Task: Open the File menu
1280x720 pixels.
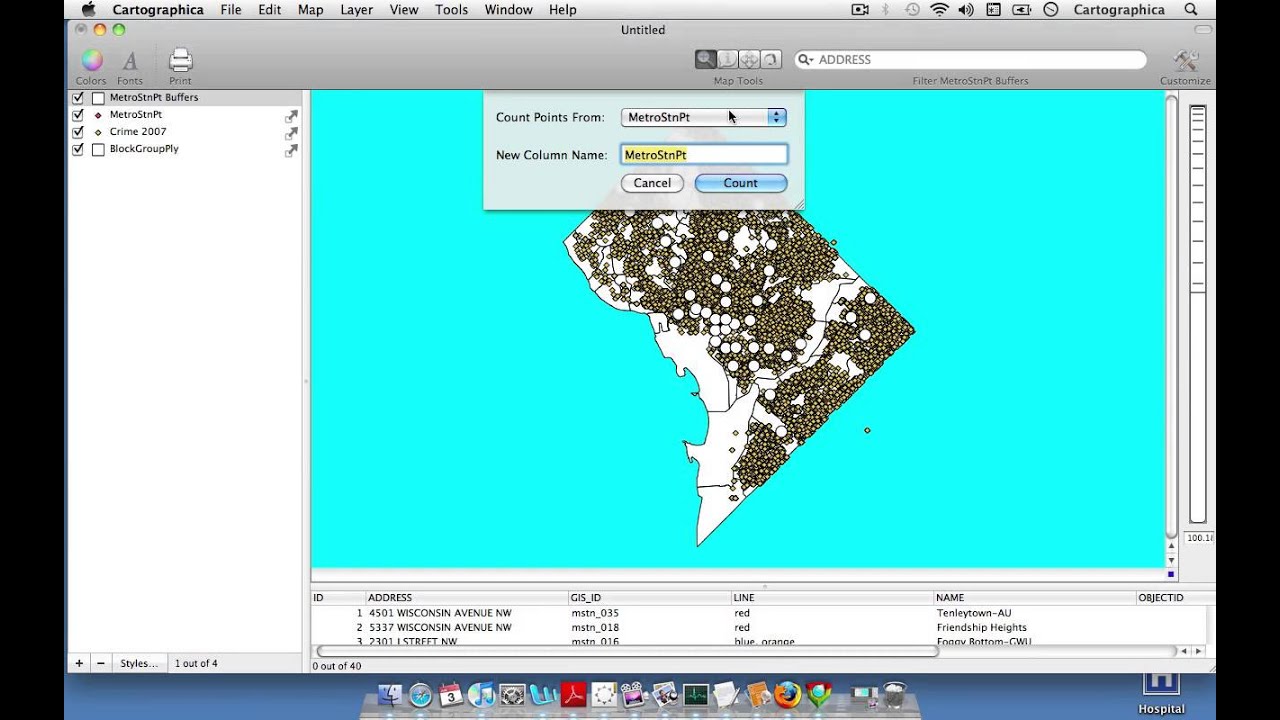Action: [231, 9]
